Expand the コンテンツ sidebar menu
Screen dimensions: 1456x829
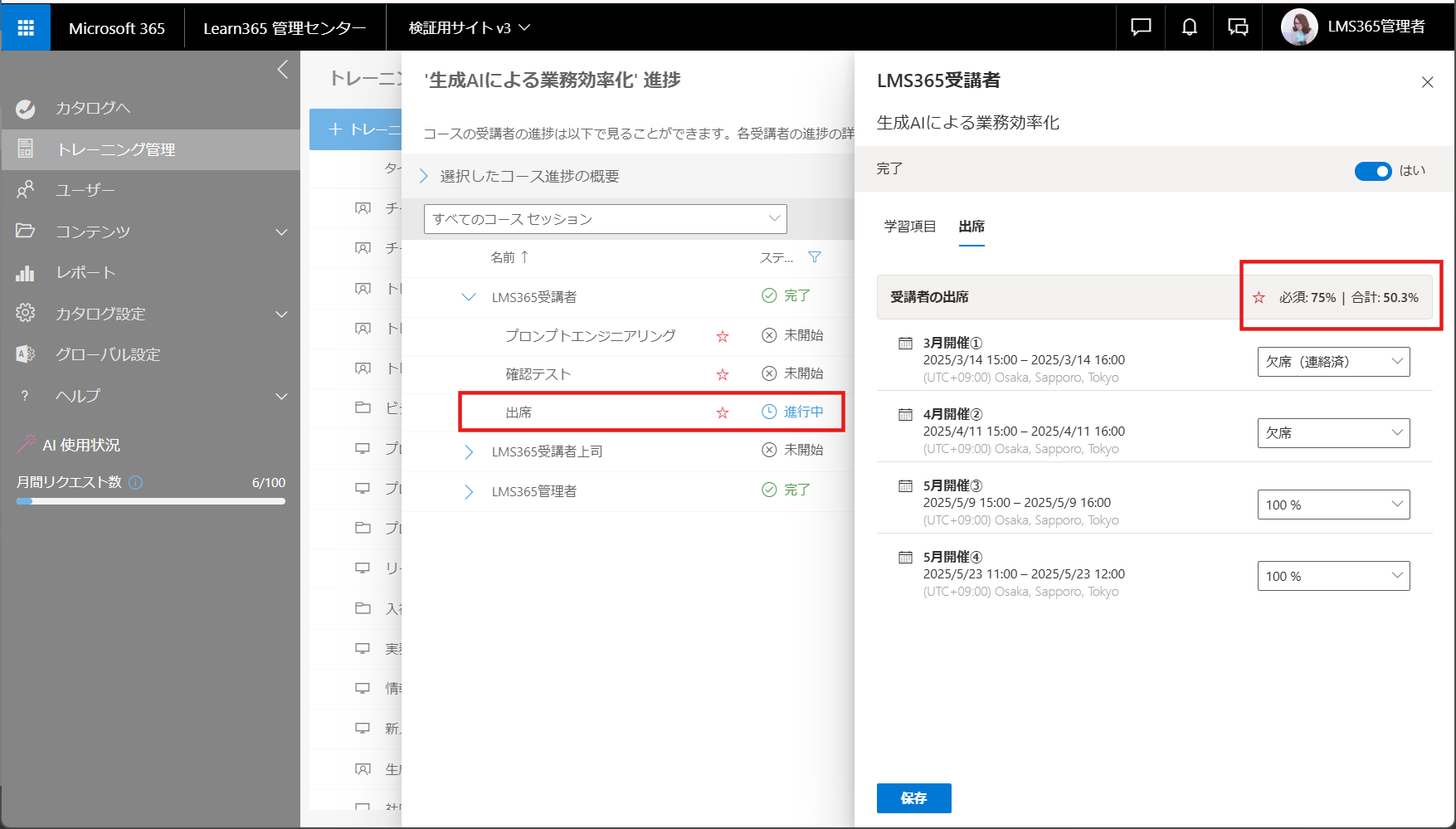[282, 232]
